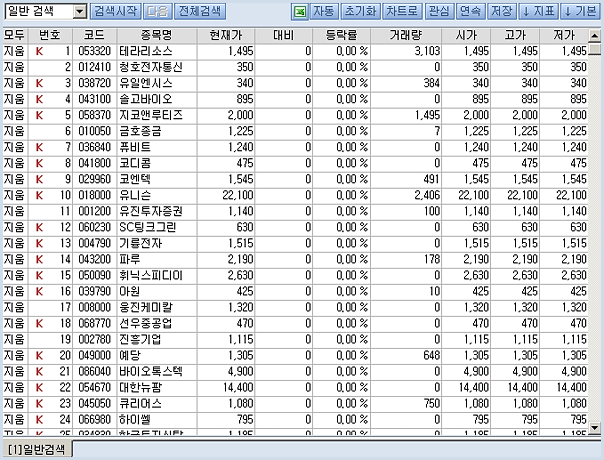Click the Excel export icon
Viewport: 604px width, 460px height.
click(x=300, y=12)
